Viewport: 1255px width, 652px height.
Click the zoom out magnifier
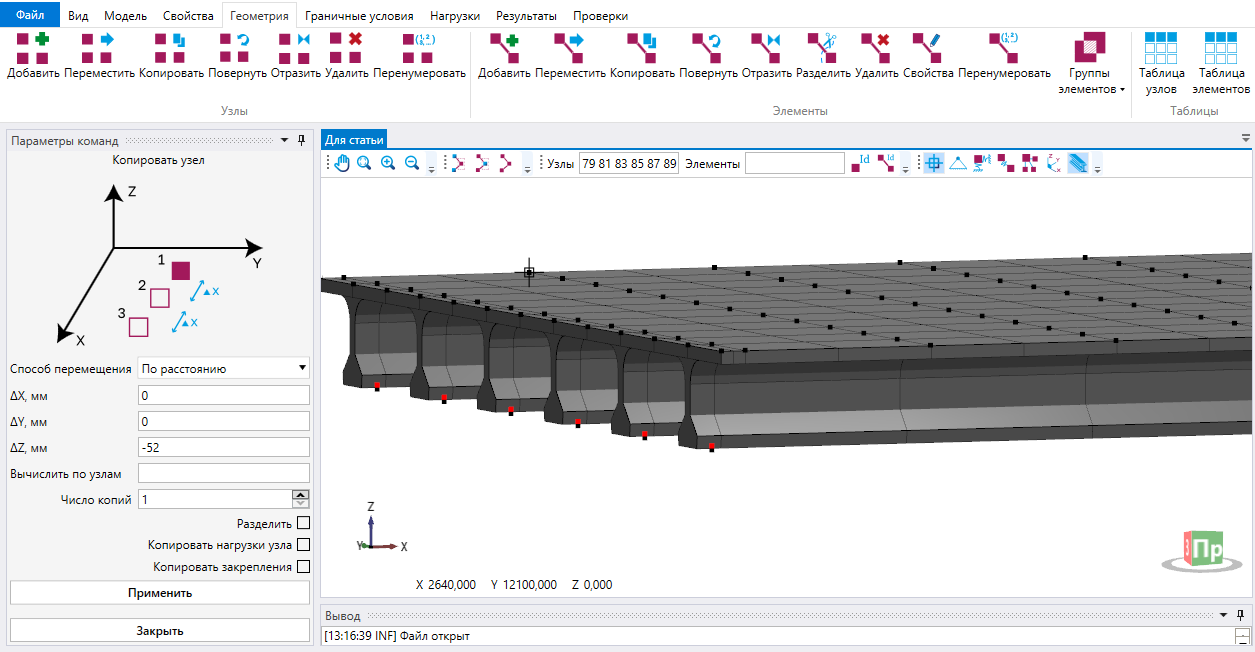tap(410, 164)
